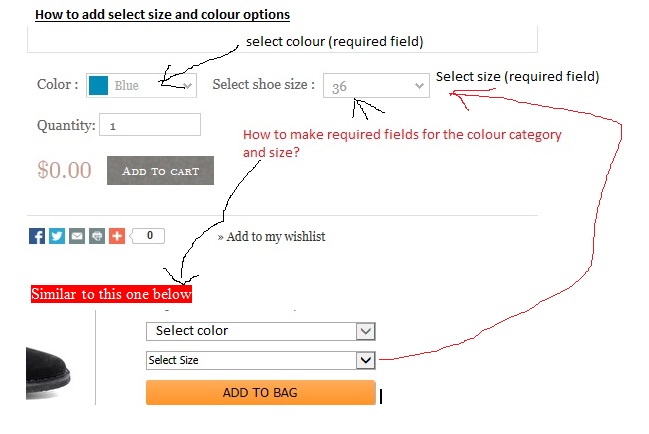Viewport: 649px width, 434px height.
Task: Click the print icon
Action: click(97, 236)
